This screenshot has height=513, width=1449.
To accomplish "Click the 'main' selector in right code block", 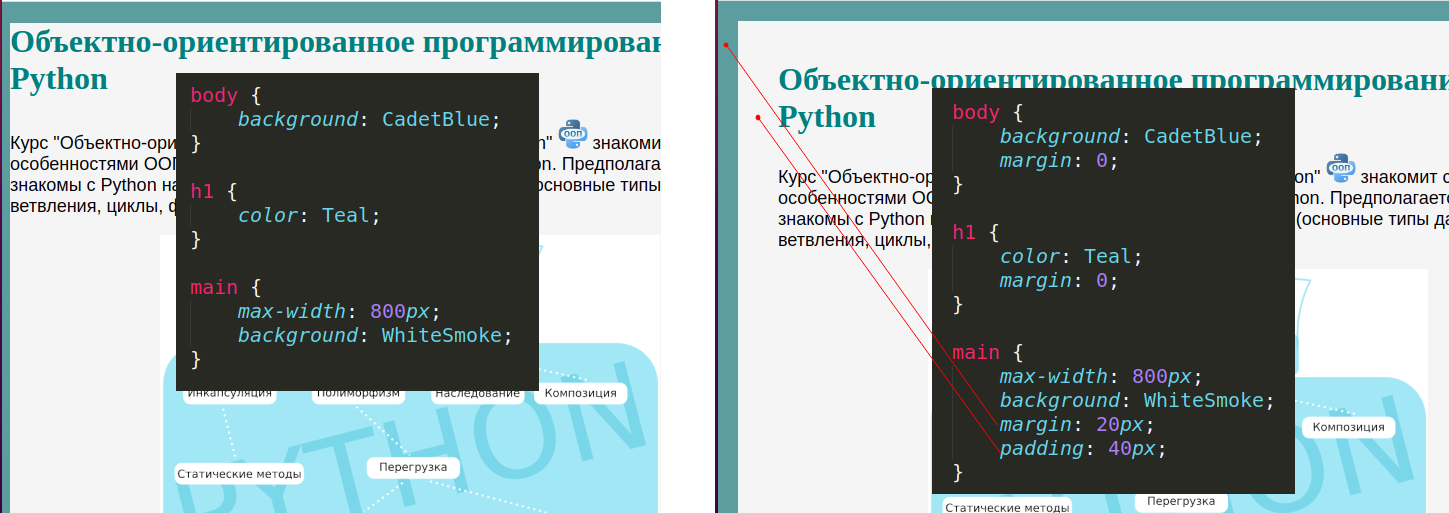I will pyautogui.click(x=975, y=352).
